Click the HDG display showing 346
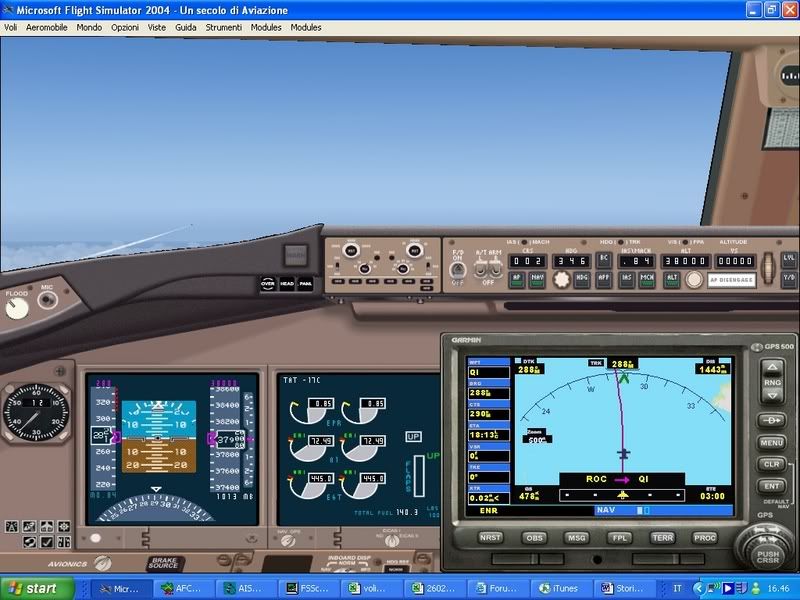This screenshot has height=600, width=800. (x=571, y=261)
